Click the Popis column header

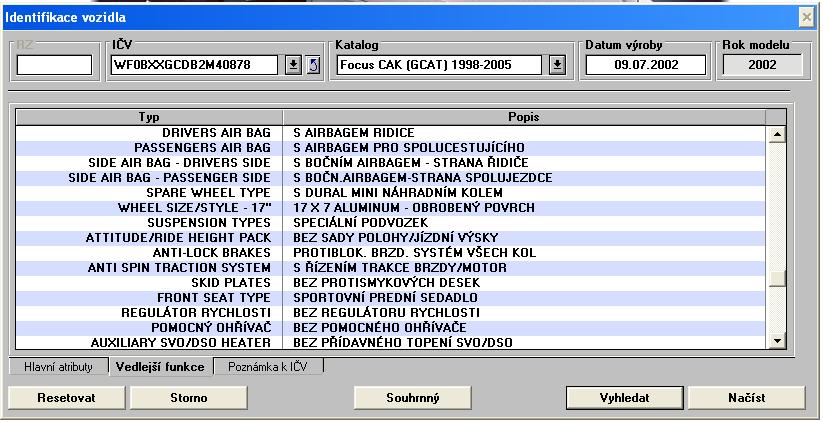coord(524,117)
